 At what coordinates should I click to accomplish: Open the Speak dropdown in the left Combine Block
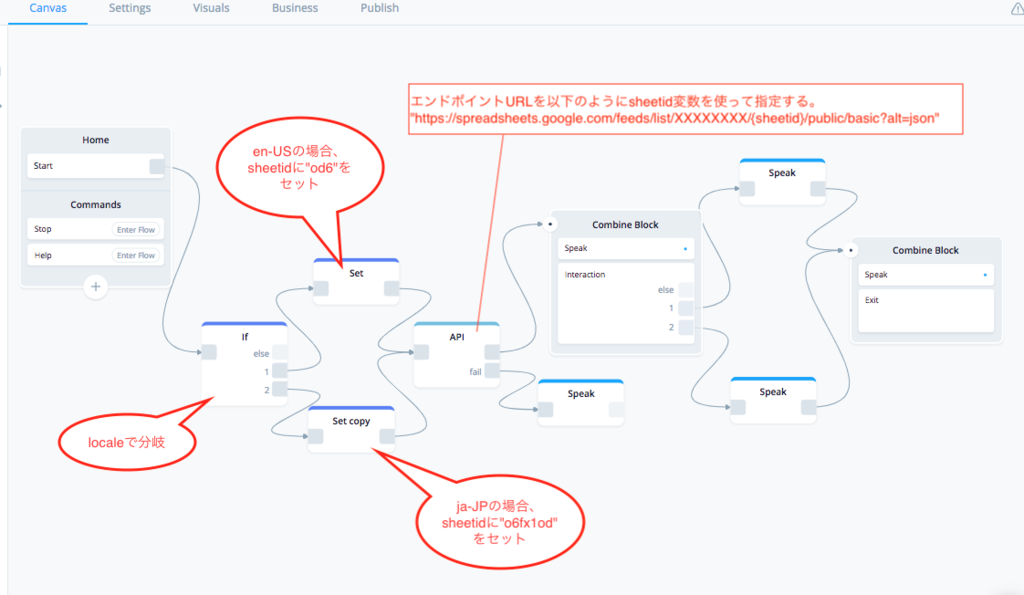click(625, 247)
